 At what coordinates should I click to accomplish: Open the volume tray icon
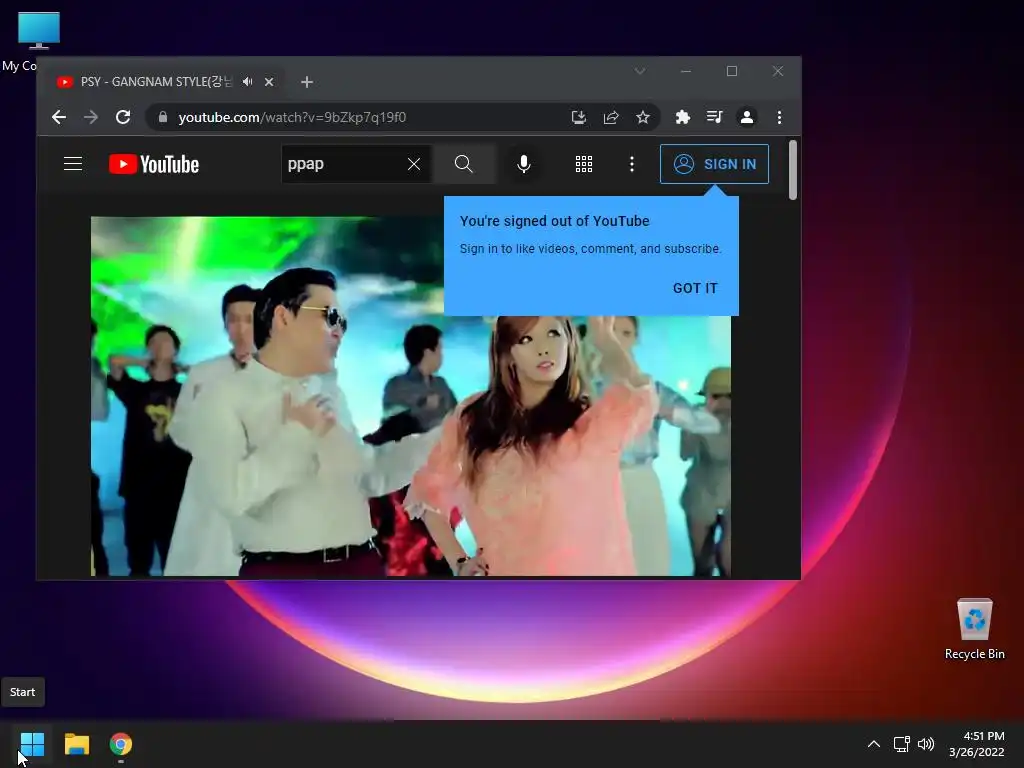click(x=926, y=744)
